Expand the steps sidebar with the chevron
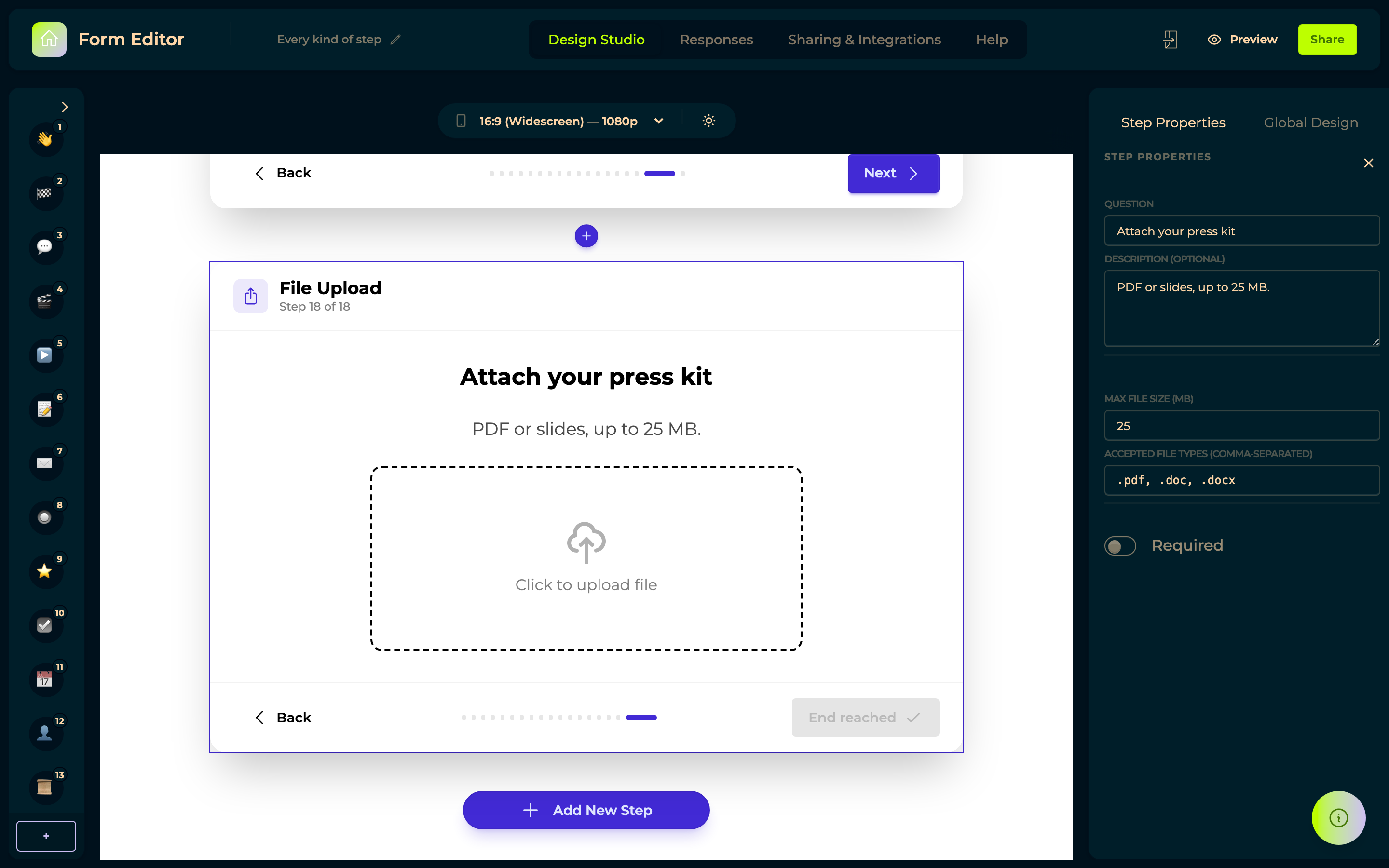The height and width of the screenshot is (868, 1389). pos(64,108)
